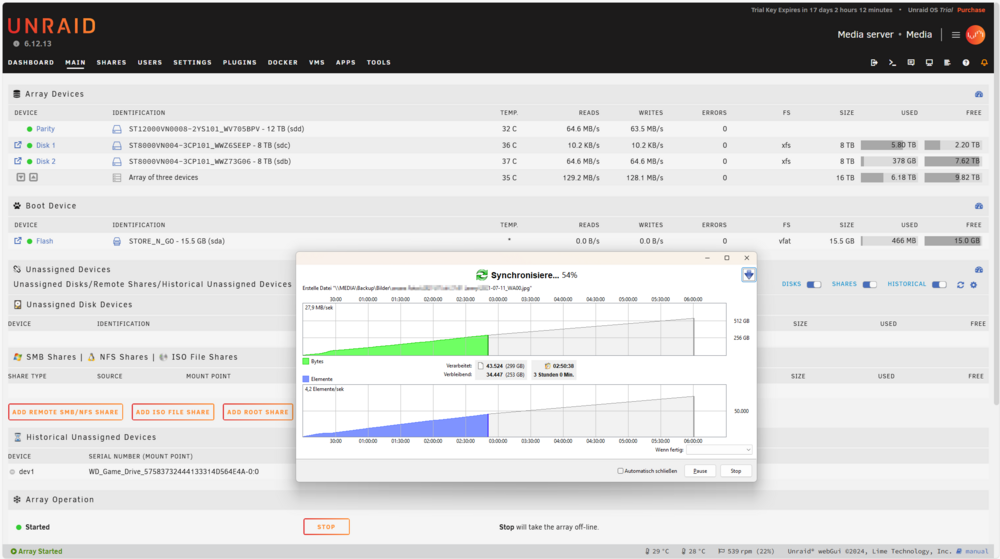
Task: Open the help question mark icon
Action: coord(966,62)
